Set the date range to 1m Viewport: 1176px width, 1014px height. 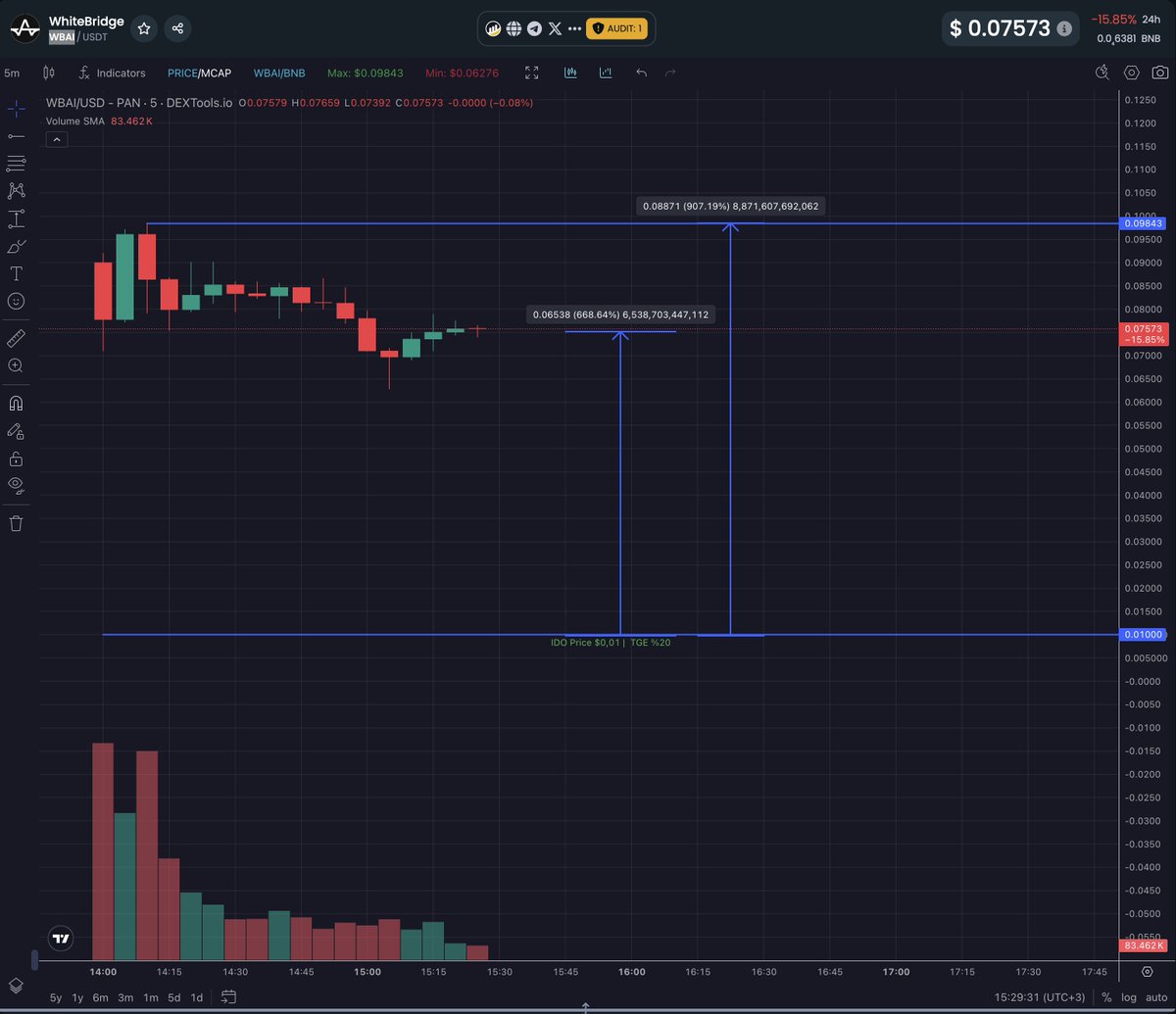151,997
